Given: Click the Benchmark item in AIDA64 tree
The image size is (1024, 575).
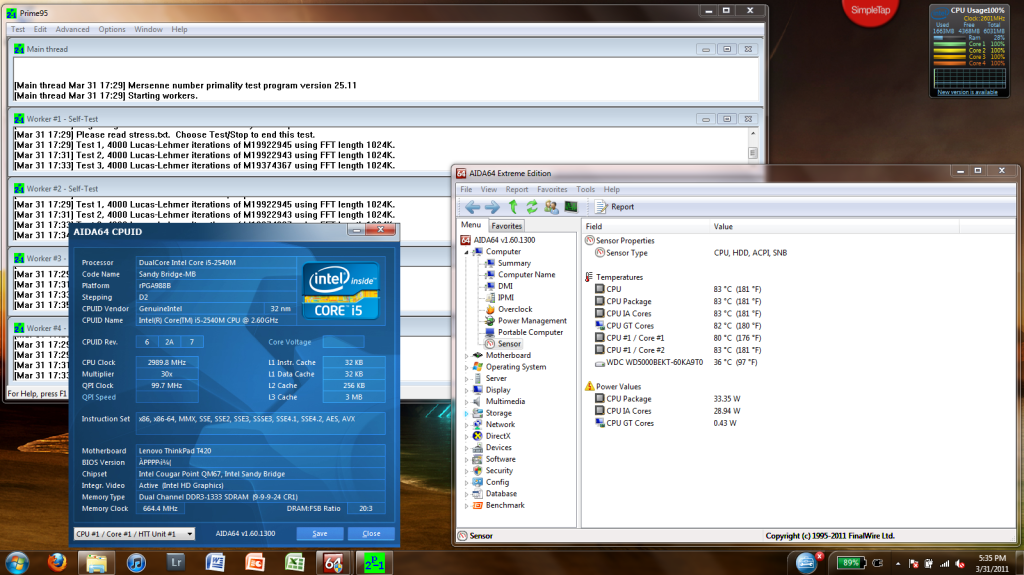Looking at the screenshot, I should [505, 505].
